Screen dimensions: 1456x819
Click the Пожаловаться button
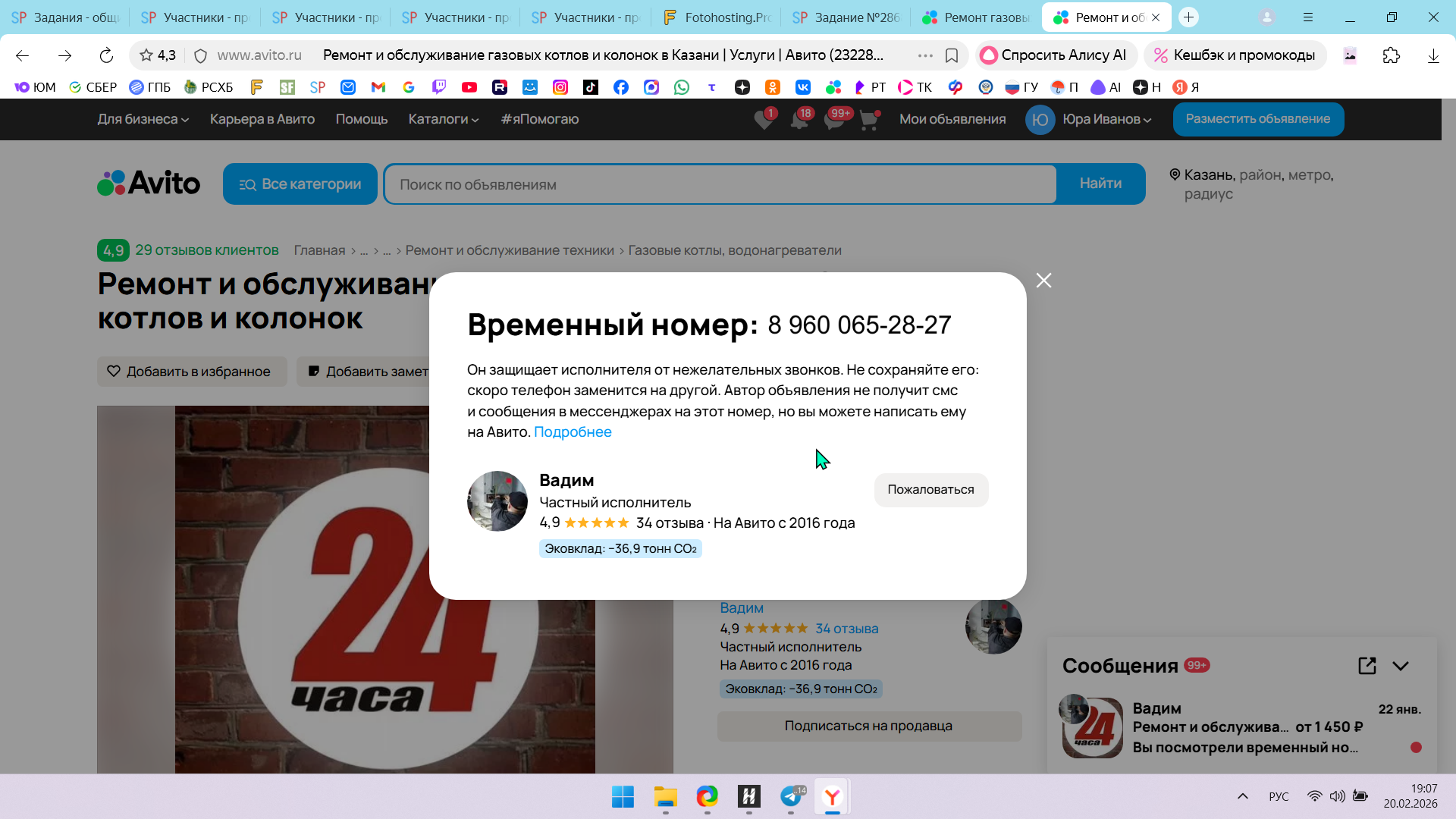(930, 490)
